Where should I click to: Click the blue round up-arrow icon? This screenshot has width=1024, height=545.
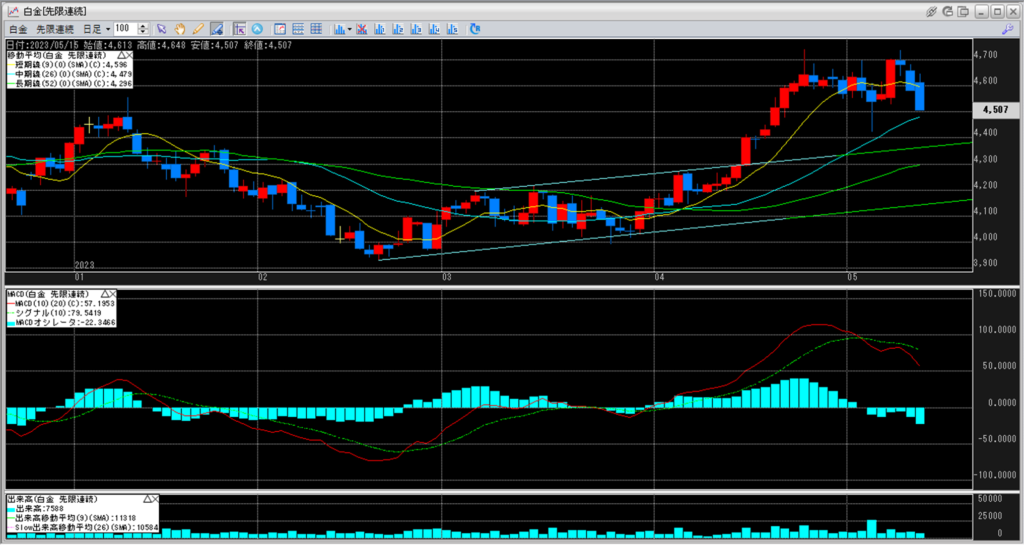pyautogui.click(x=258, y=29)
